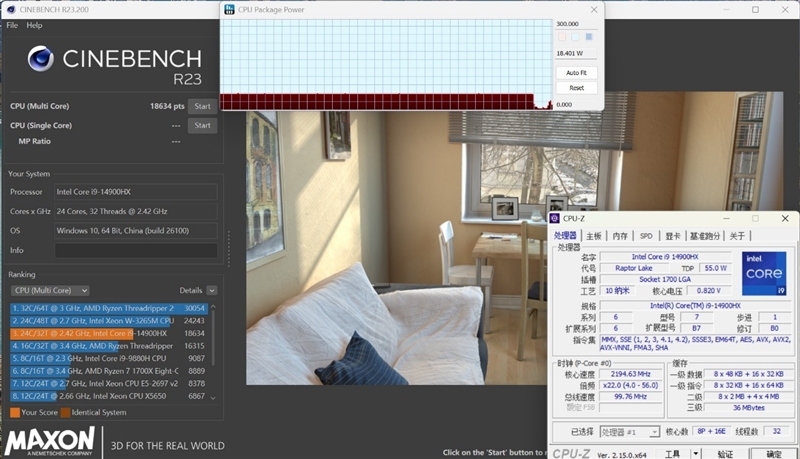Select the Intel Xeon W-3265M 24243 ranking row
Screen dimensions: 800x459
109,321
